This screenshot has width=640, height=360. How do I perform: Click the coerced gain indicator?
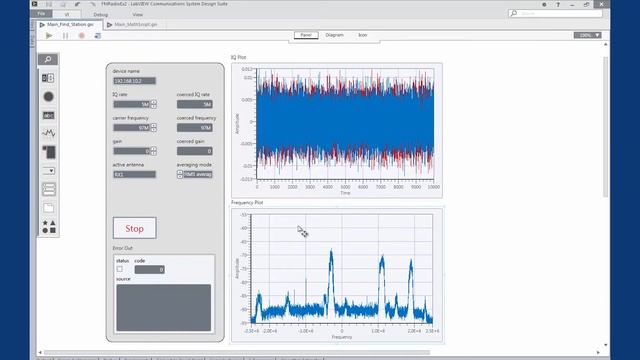[195, 151]
